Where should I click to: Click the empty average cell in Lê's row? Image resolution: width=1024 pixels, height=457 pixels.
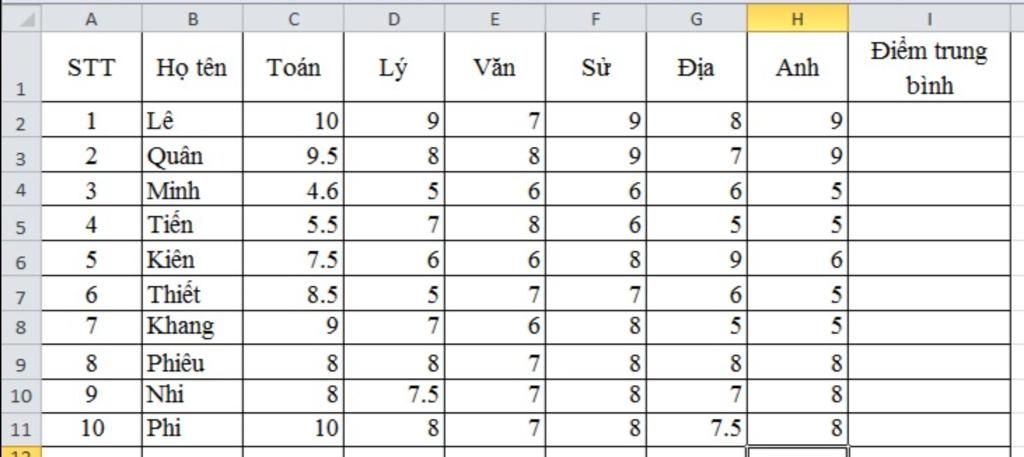click(x=930, y=122)
